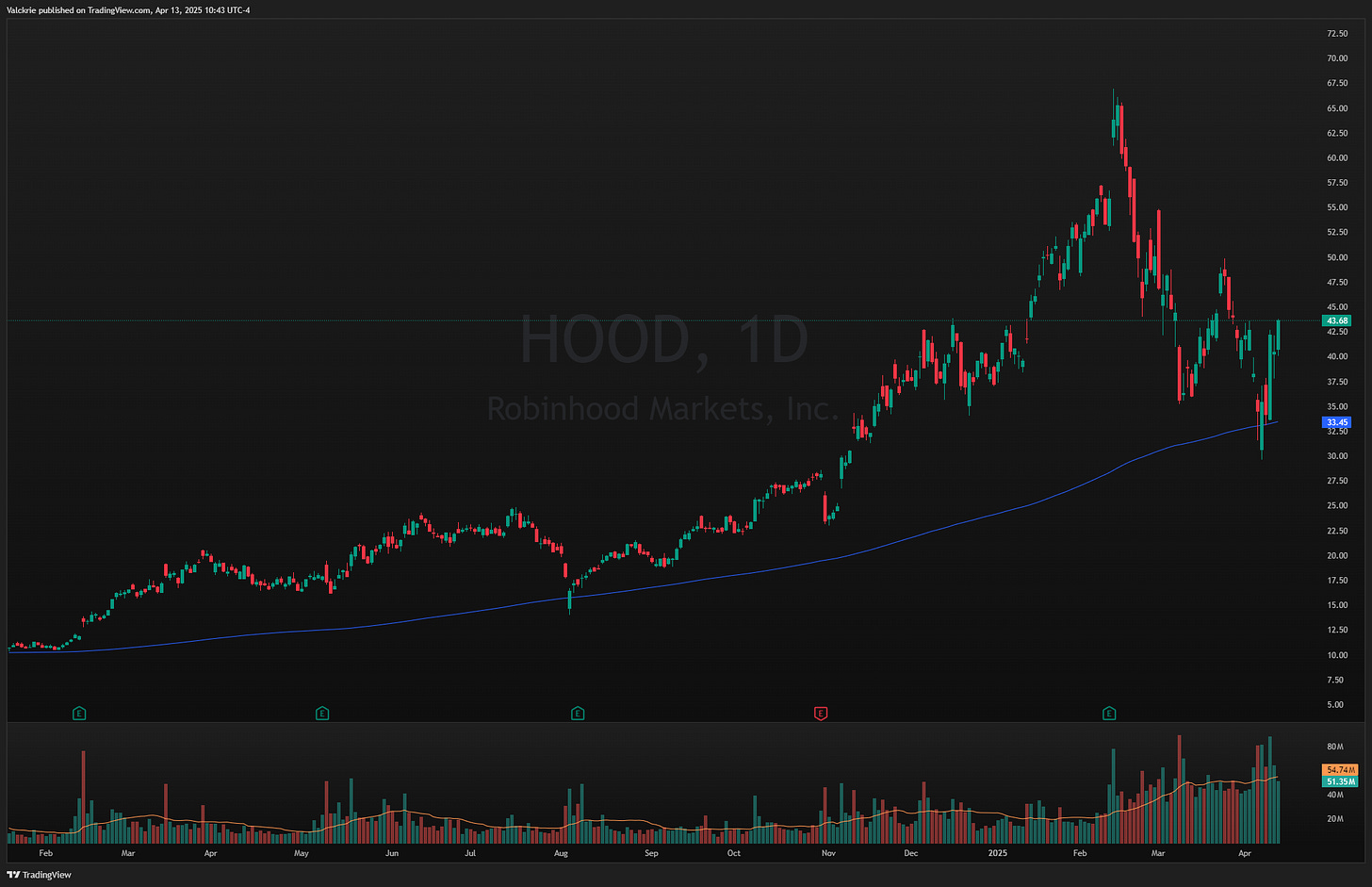Click the 67.50 price axis label
This screenshot has width=1372, height=887.
click(1337, 83)
